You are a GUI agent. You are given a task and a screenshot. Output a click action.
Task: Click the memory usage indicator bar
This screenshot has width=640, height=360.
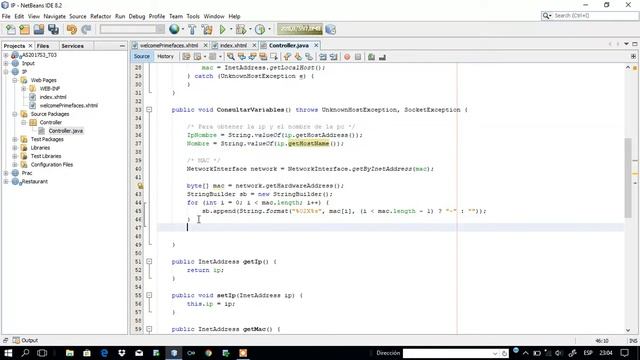click(x=300, y=29)
